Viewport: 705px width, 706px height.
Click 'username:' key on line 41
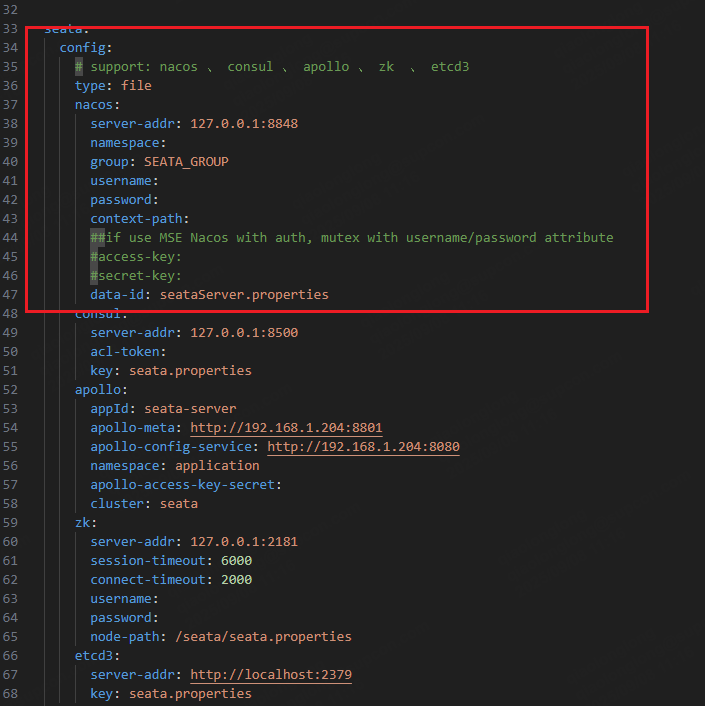click(124, 181)
